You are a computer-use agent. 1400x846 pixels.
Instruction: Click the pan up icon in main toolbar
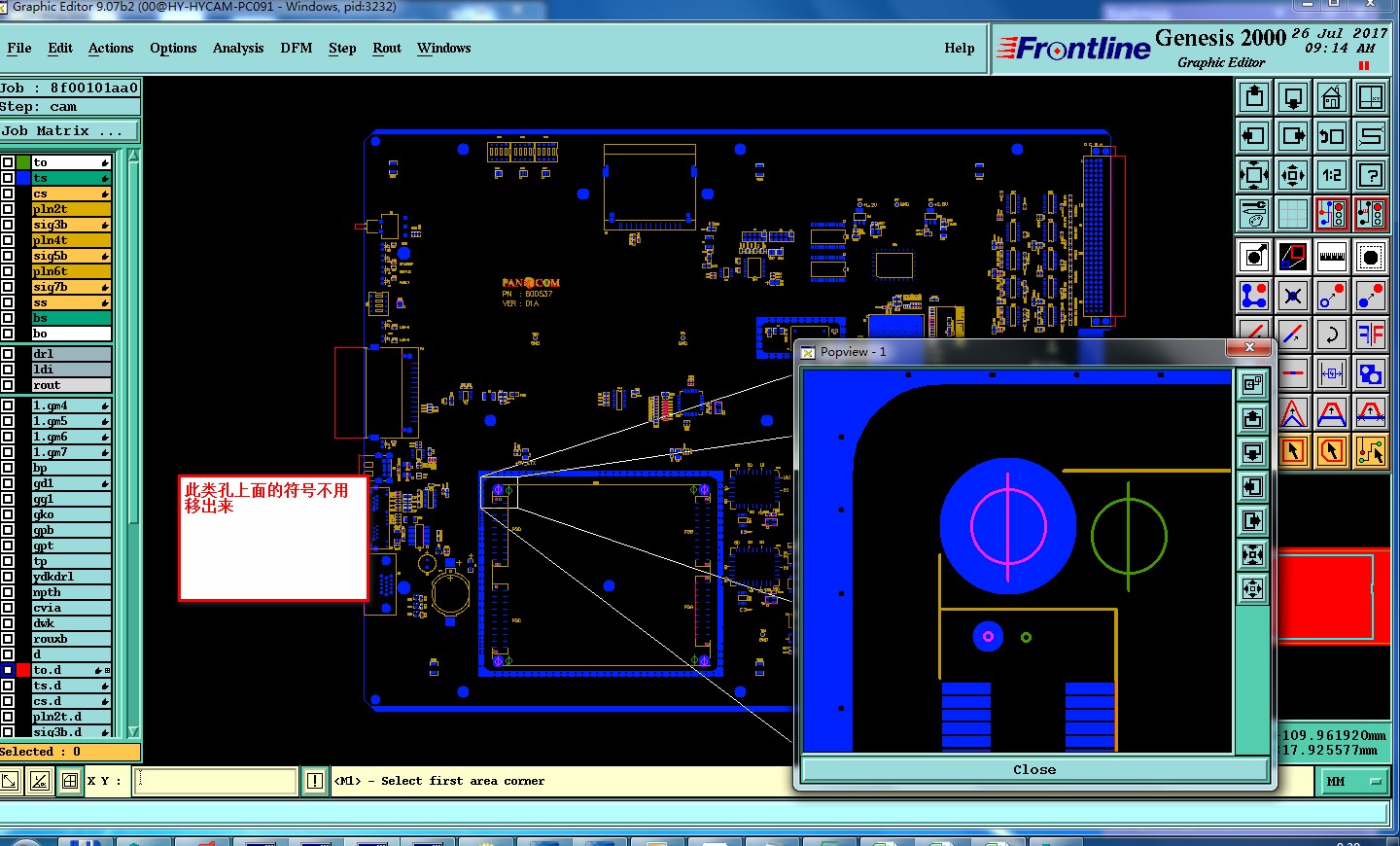pyautogui.click(x=1254, y=97)
